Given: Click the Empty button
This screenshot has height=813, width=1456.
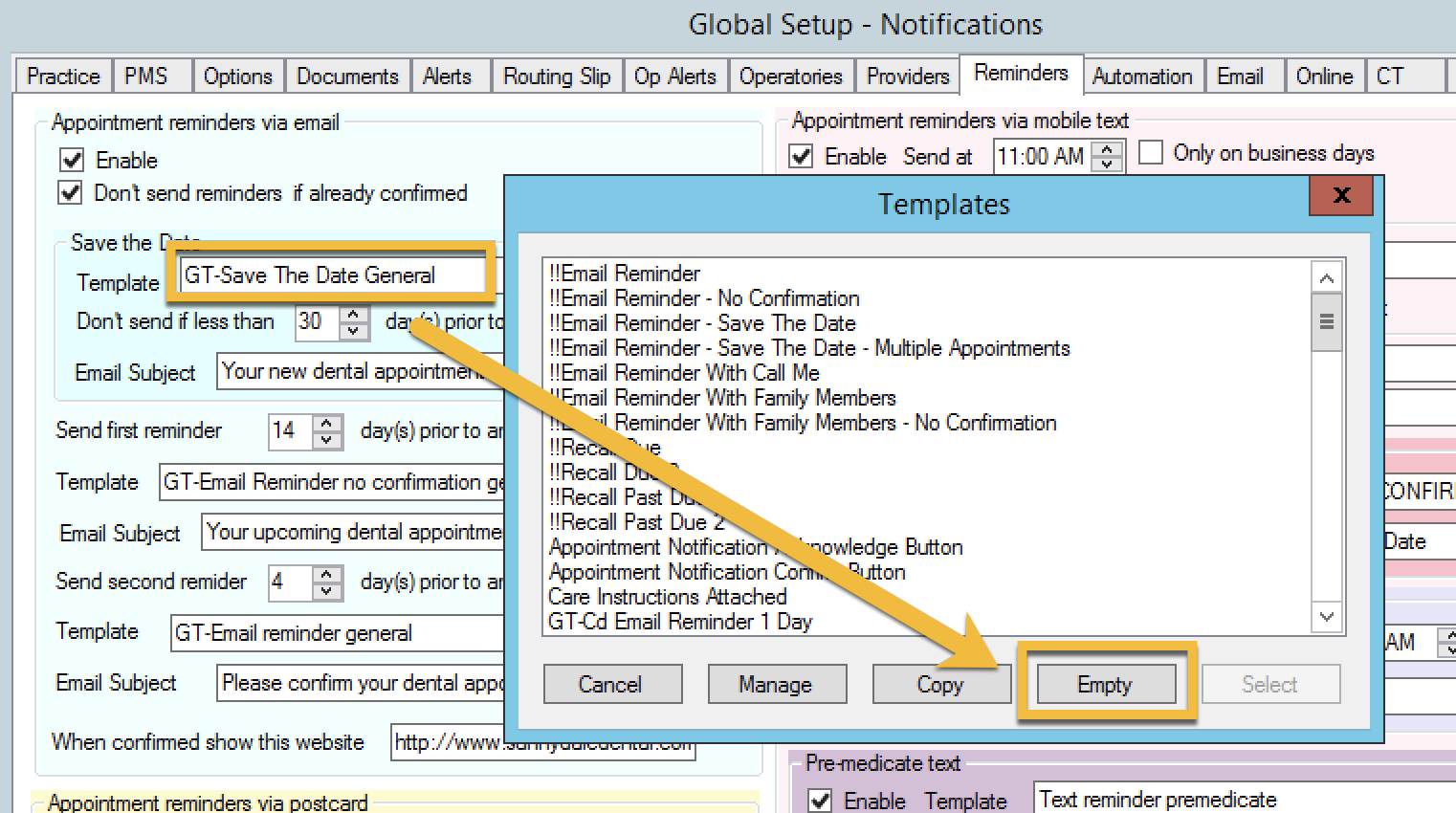Looking at the screenshot, I should tap(1105, 684).
